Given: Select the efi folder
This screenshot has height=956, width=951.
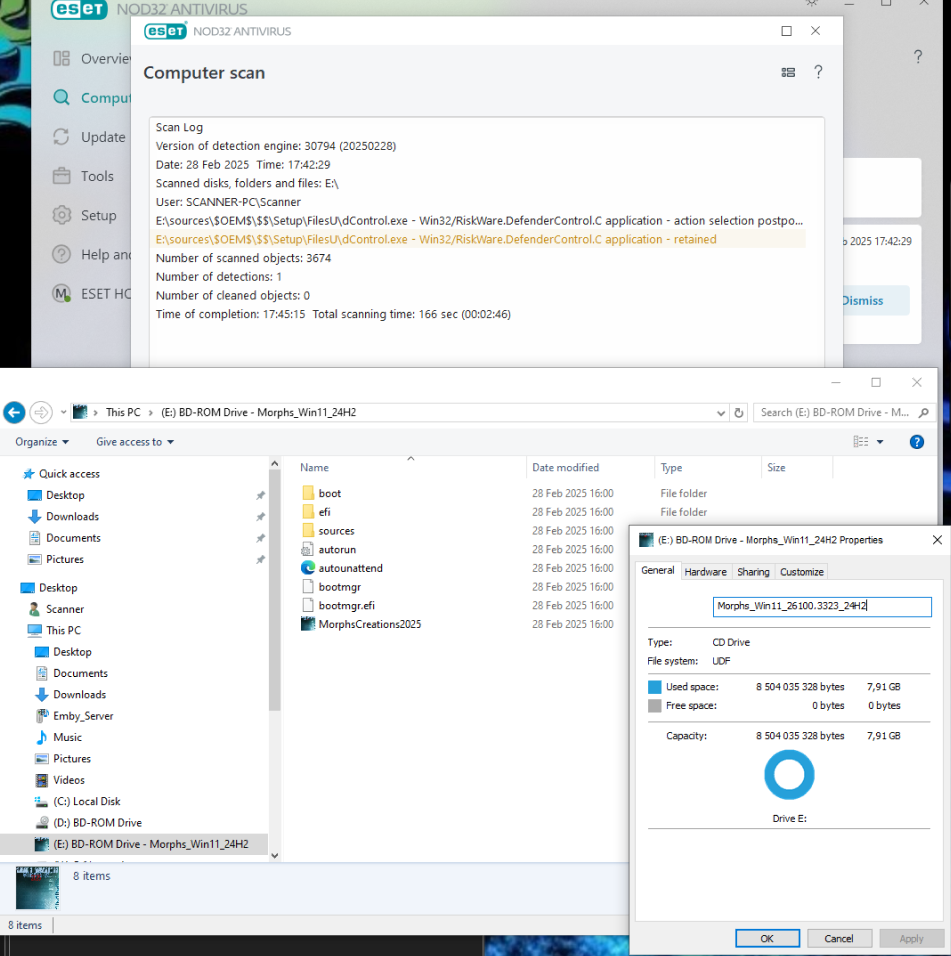Looking at the screenshot, I should 324,512.
